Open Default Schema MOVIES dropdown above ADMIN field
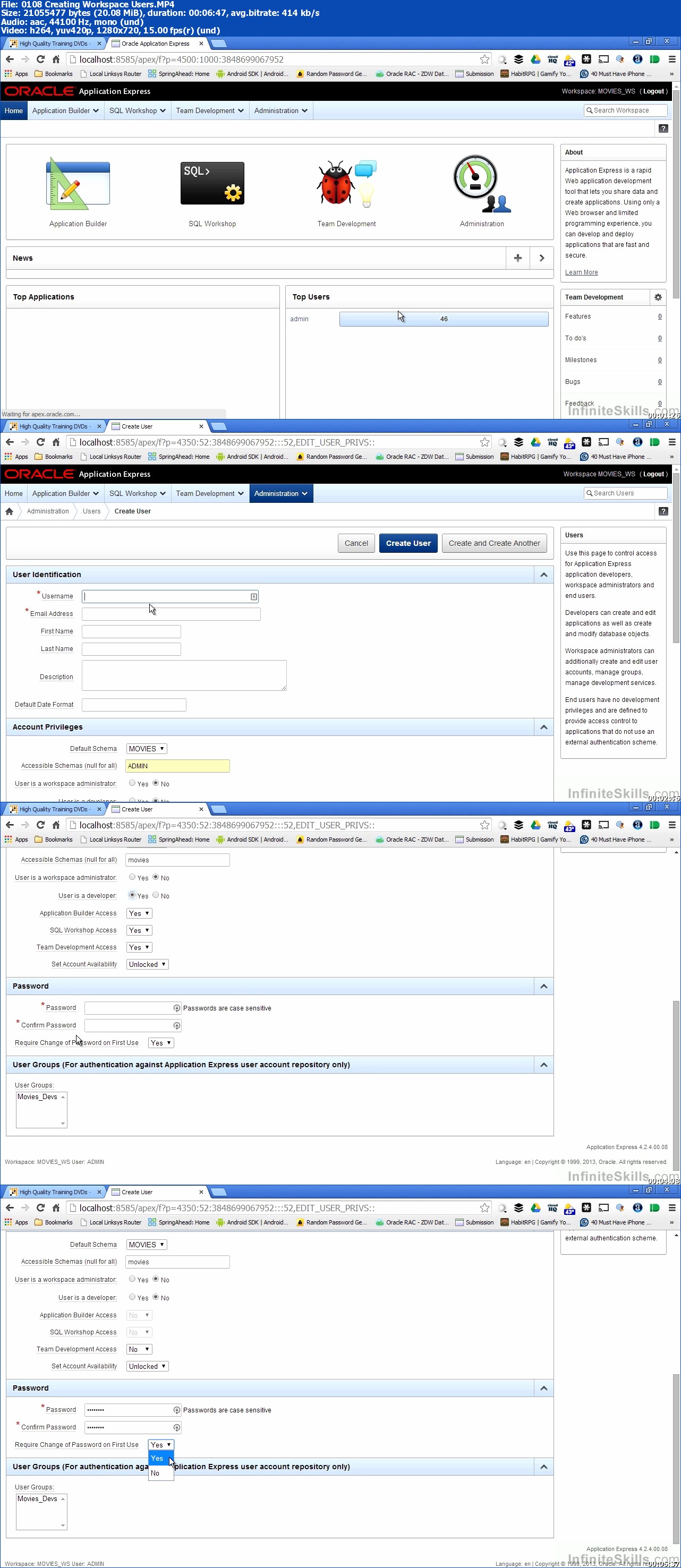This screenshot has width=681, height=1568. pyautogui.click(x=146, y=749)
